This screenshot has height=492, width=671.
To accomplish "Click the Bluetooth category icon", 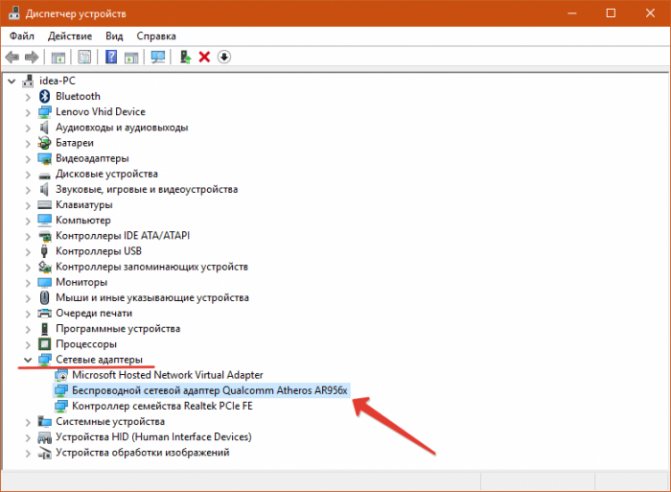I will tap(45, 96).
